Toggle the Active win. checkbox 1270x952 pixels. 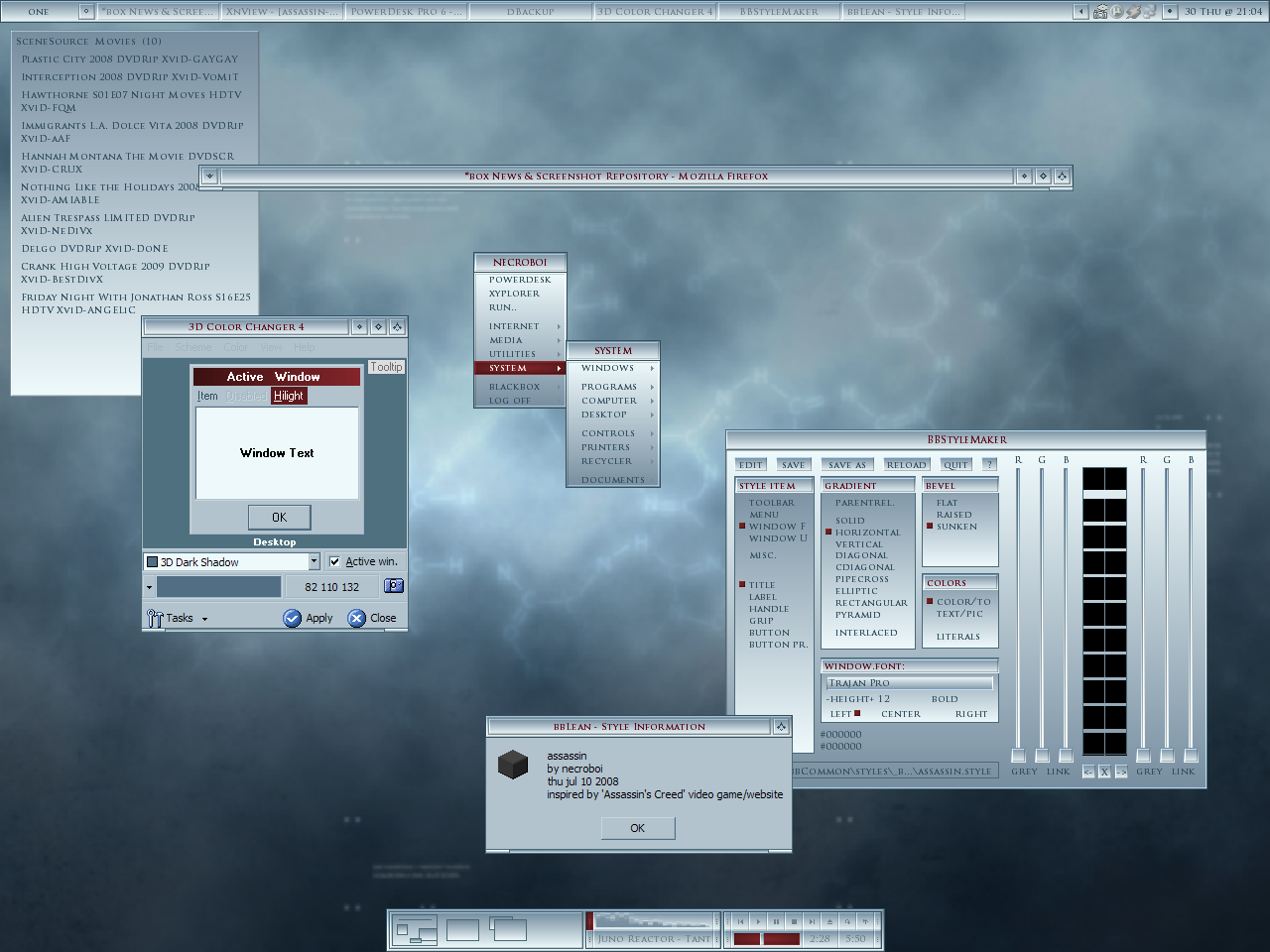[x=334, y=561]
